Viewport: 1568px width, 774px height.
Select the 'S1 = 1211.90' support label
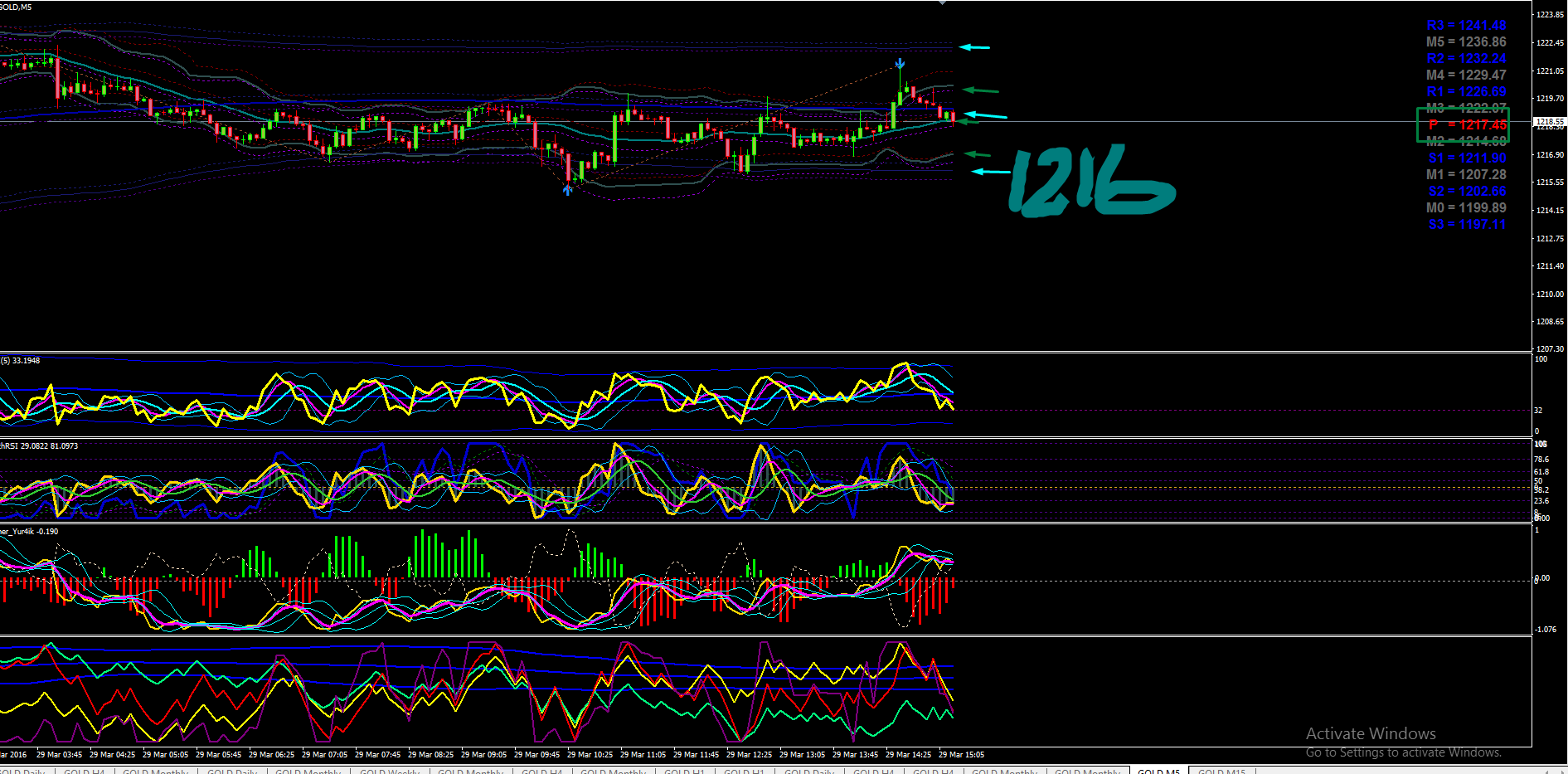pyautogui.click(x=1467, y=158)
